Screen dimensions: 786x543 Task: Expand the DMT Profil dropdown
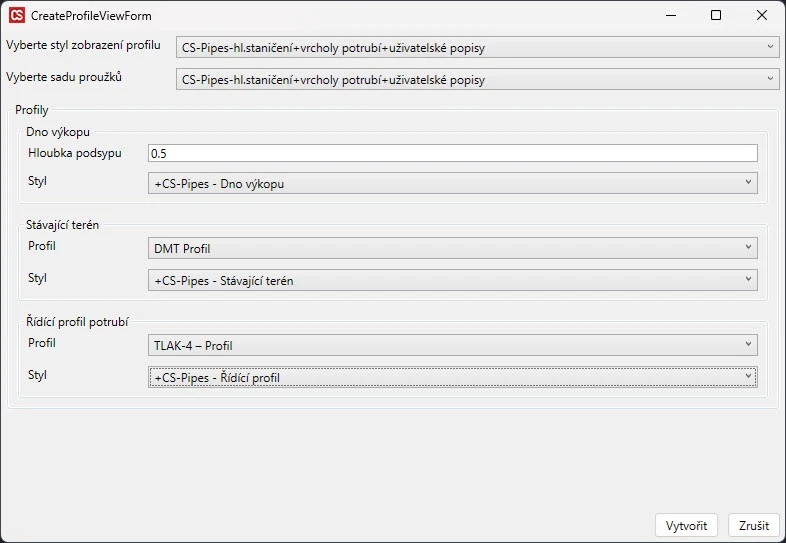[x=452, y=248]
